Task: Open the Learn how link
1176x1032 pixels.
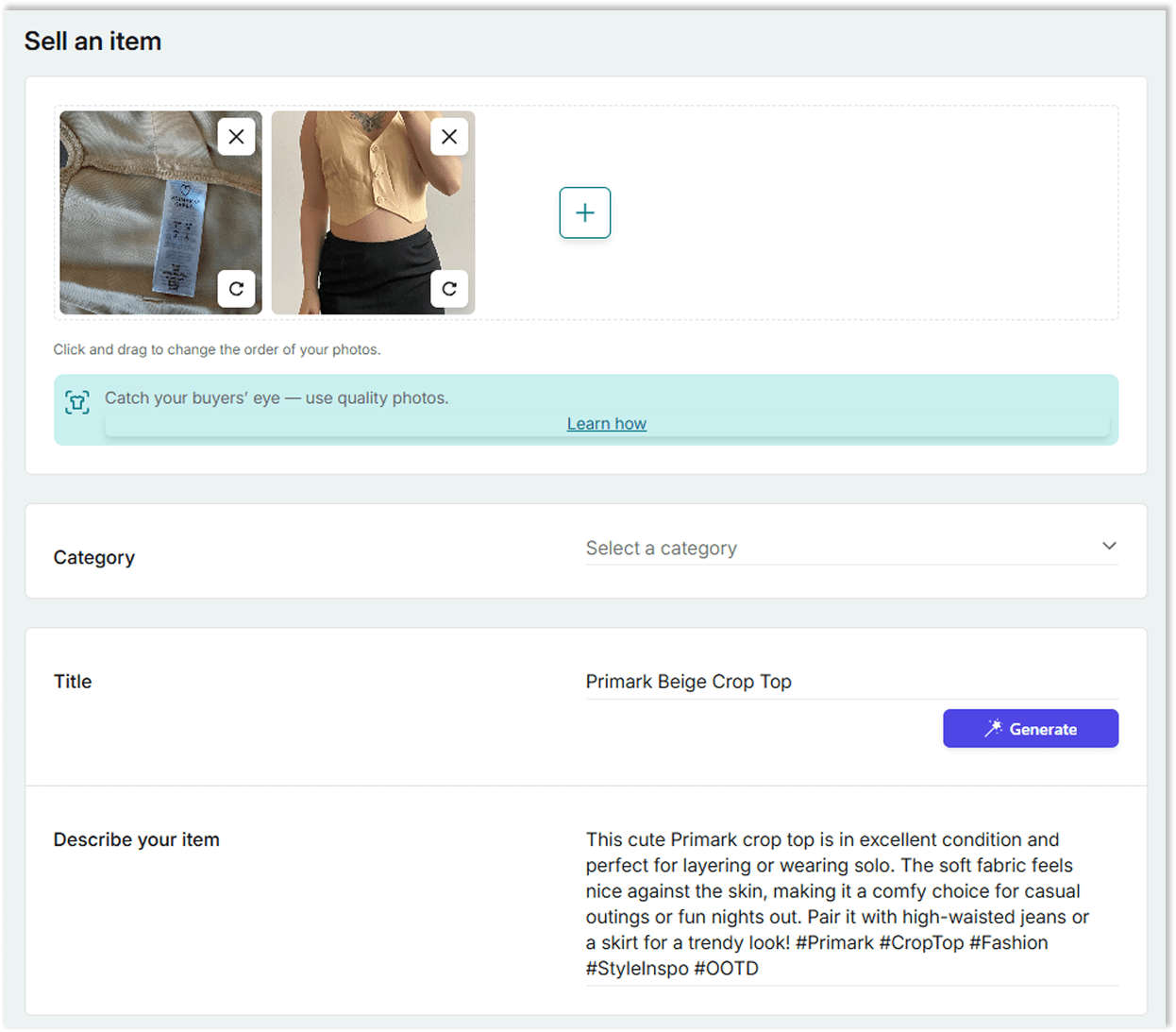Action: point(606,424)
